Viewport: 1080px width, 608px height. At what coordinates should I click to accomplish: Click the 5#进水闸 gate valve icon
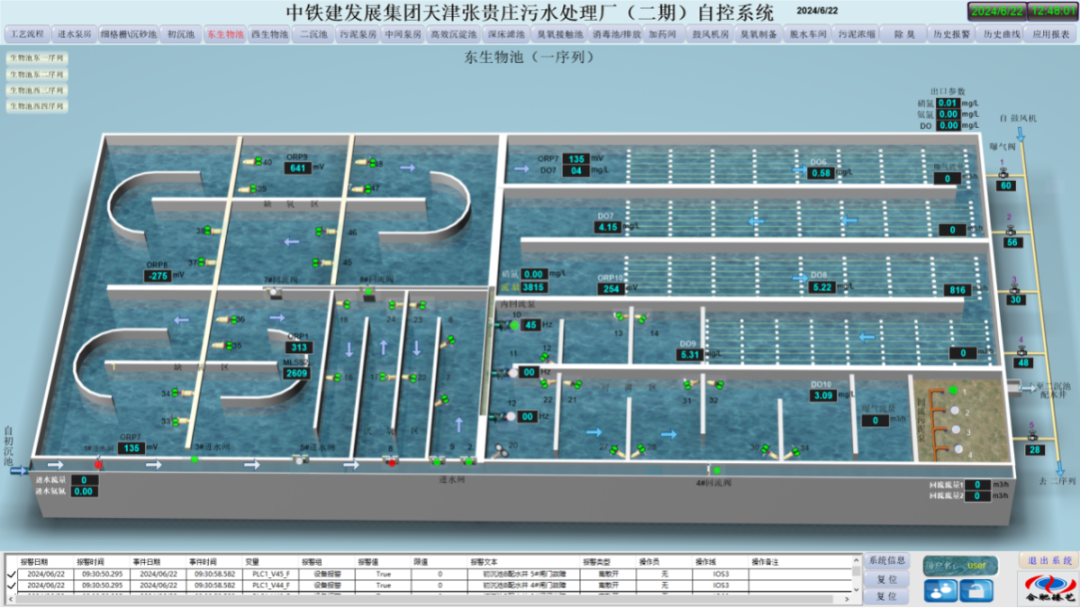[301, 460]
